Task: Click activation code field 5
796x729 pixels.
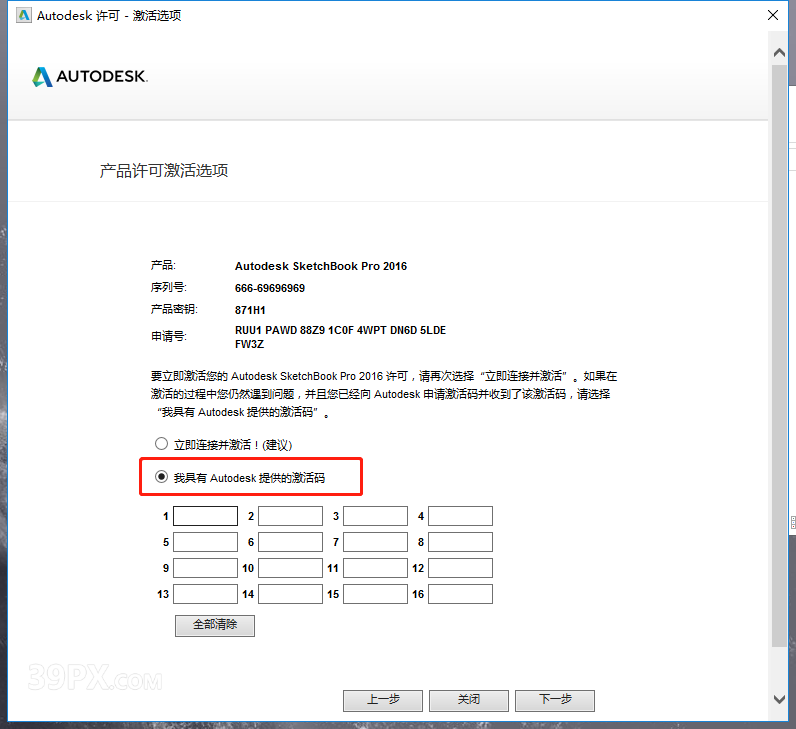Action: 205,542
